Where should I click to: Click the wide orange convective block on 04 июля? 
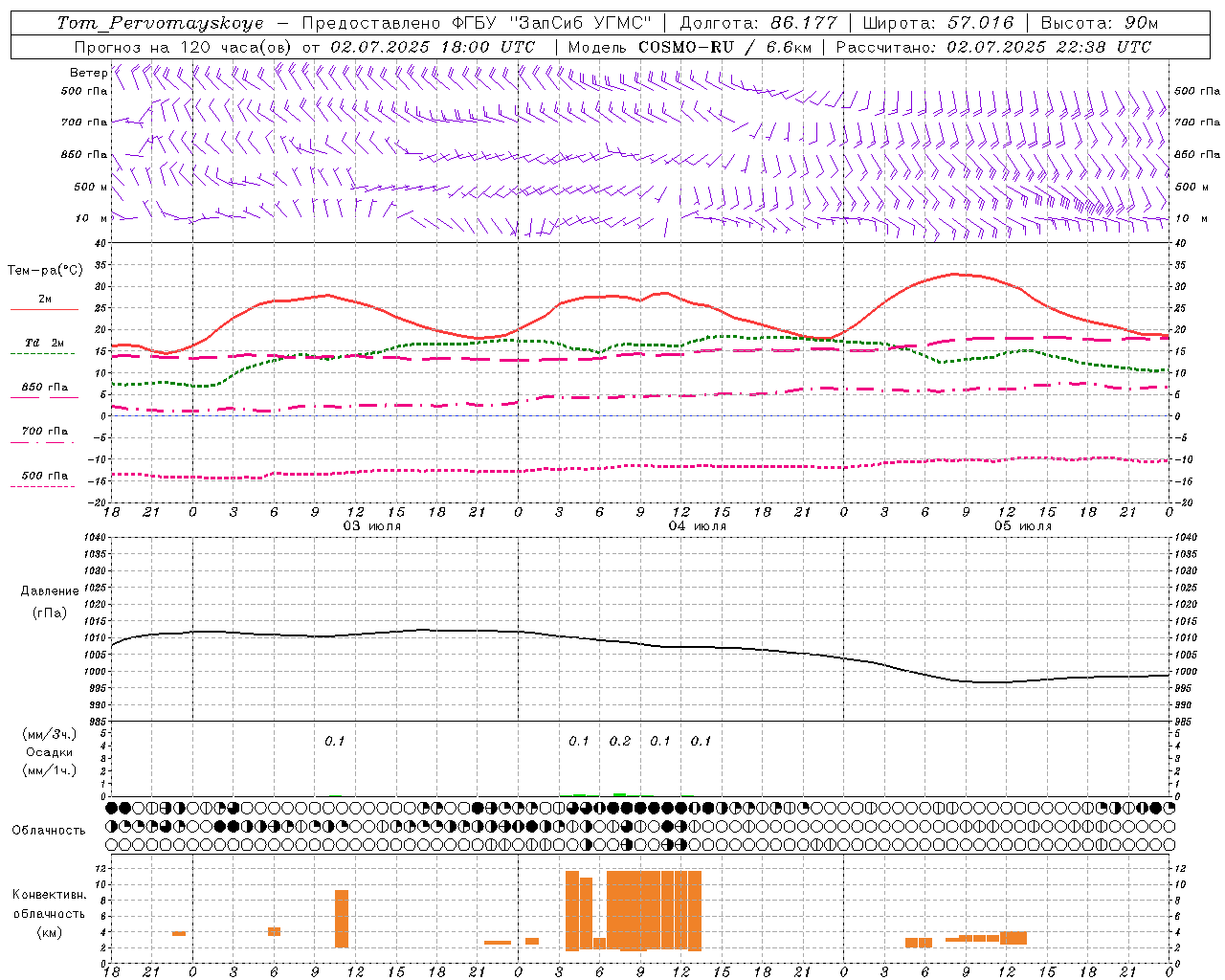(x=654, y=910)
